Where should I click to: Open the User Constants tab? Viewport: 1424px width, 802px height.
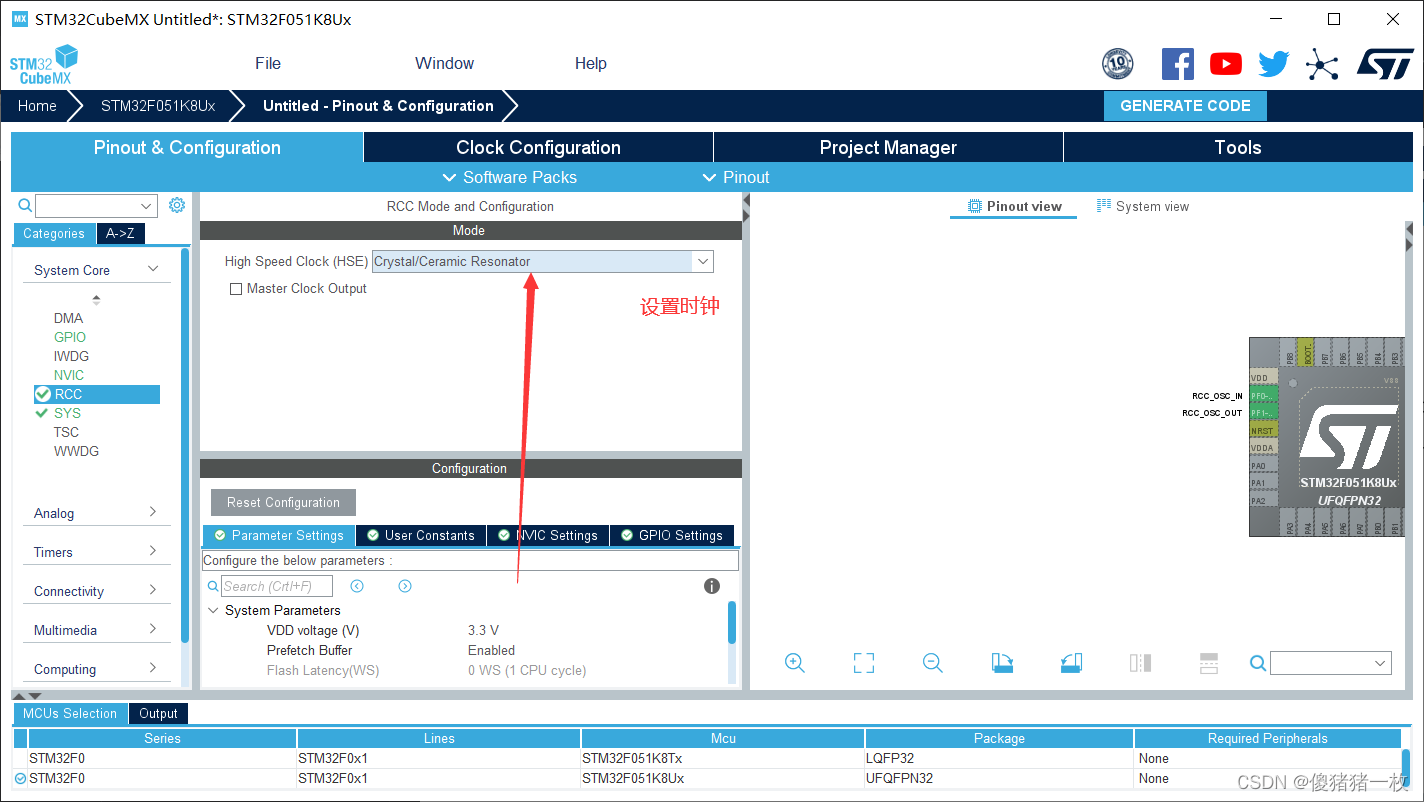pos(421,535)
